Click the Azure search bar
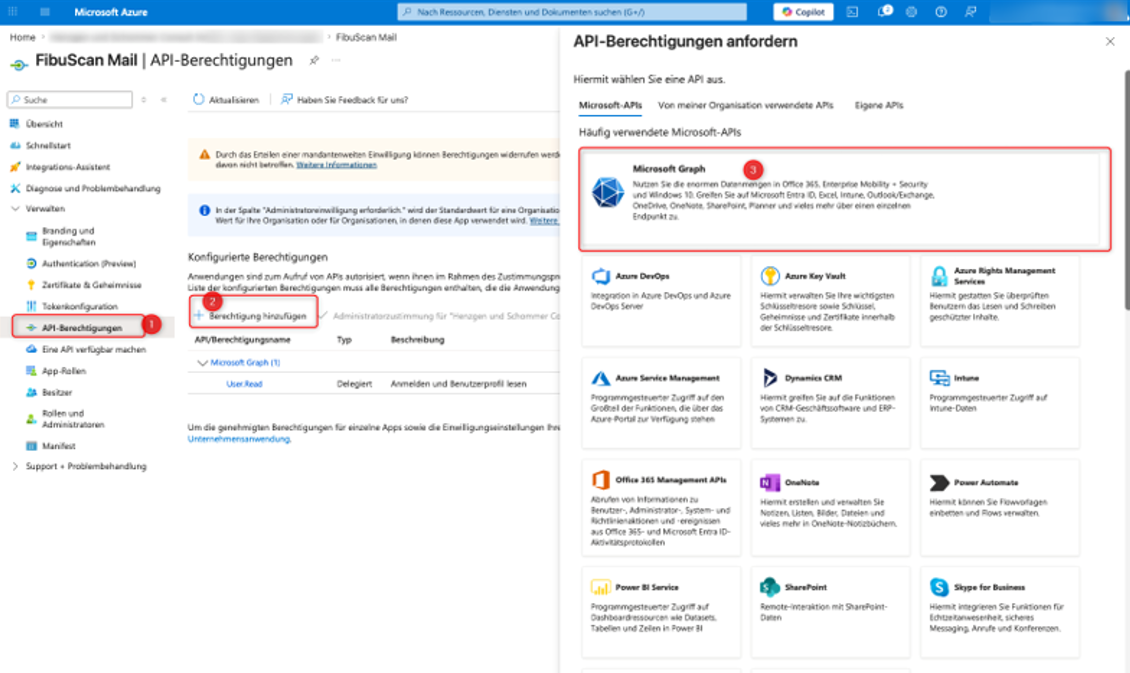This screenshot has height=673, width=1130. [x=571, y=12]
